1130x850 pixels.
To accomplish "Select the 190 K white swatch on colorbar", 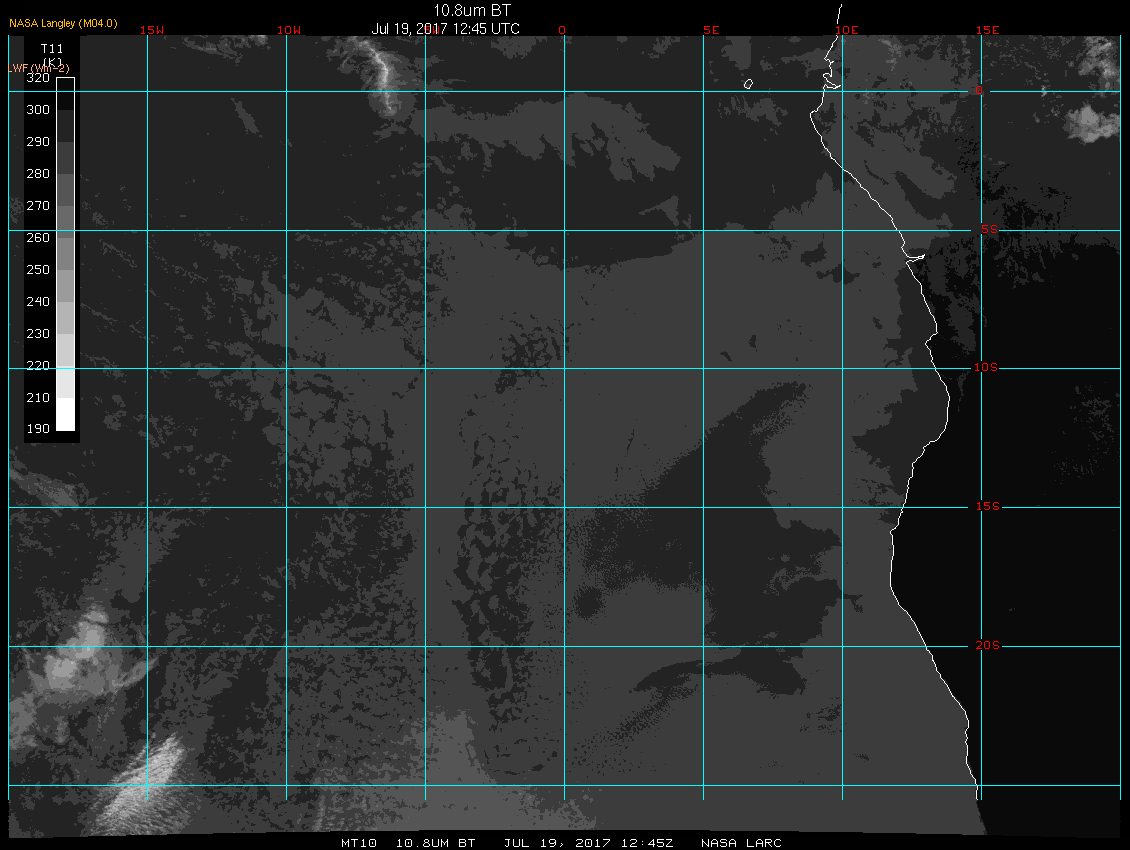I will coord(66,415).
